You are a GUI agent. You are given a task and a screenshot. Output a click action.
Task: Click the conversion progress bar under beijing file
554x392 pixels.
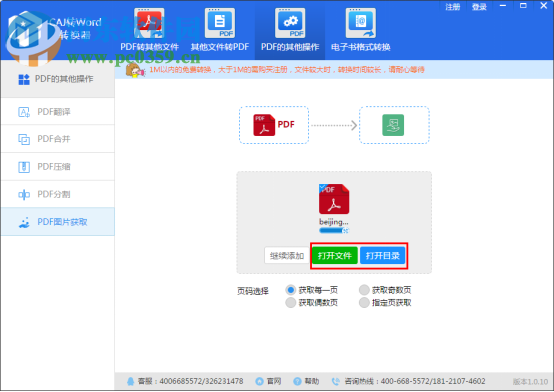[x=334, y=231]
